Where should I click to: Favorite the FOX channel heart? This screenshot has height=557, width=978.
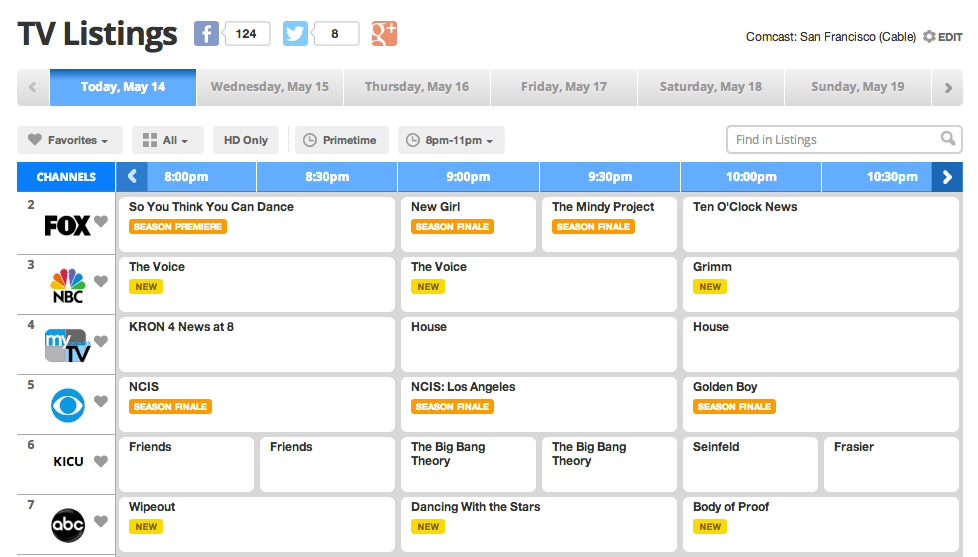101,221
